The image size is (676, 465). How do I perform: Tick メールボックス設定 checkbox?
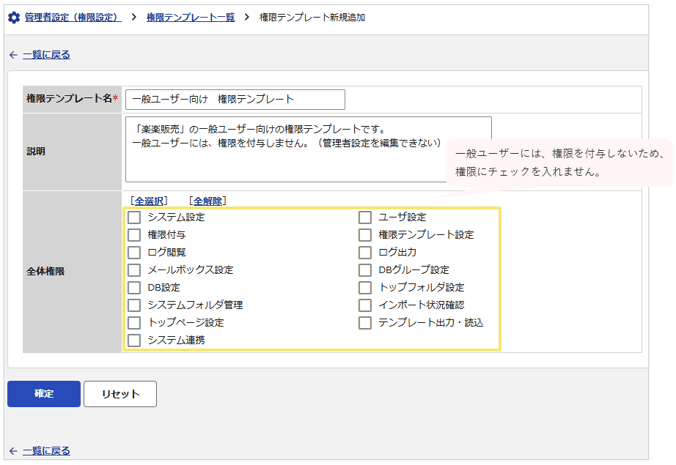pyautogui.click(x=134, y=270)
